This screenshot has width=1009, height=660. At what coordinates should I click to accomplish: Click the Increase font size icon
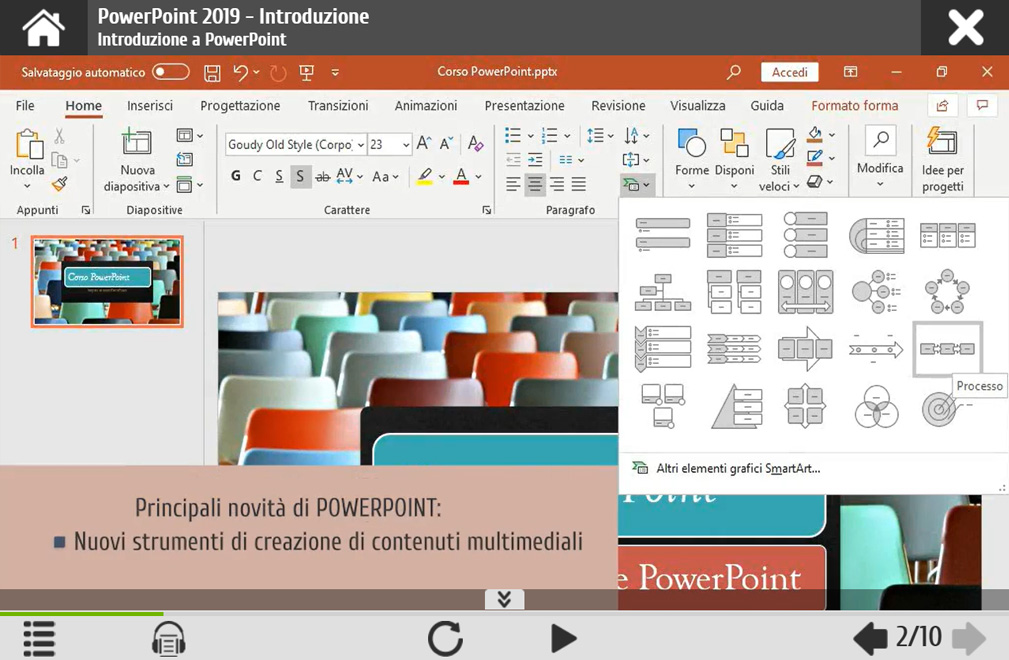point(423,143)
